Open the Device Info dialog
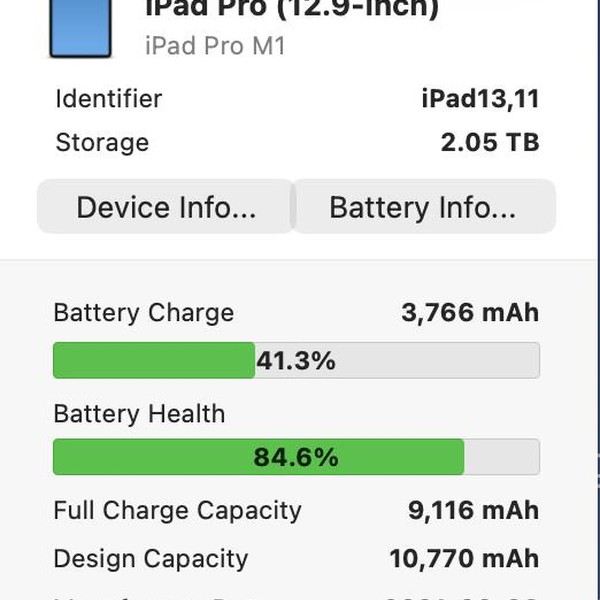Screen dimensions: 600x600 pos(166,207)
